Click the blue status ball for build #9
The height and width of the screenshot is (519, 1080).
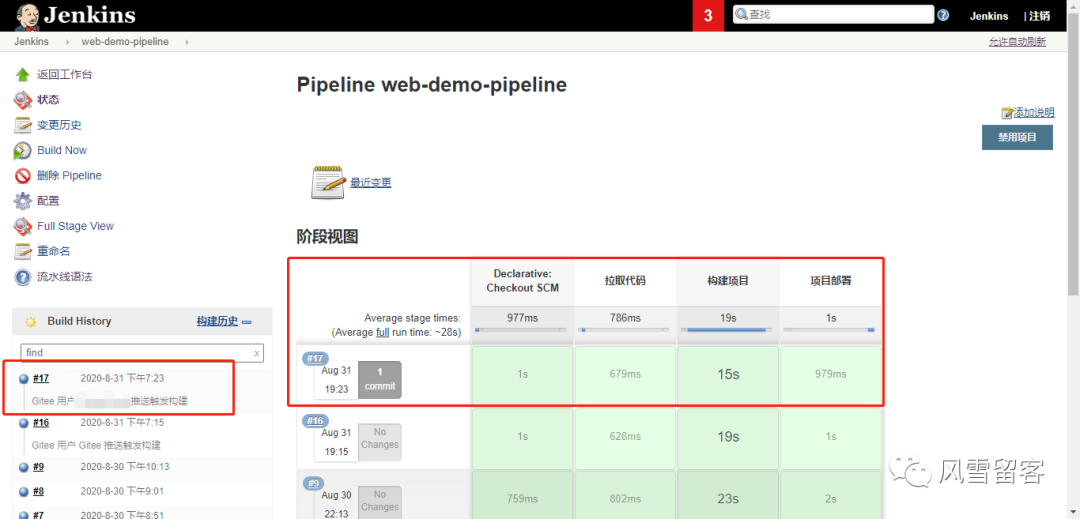[x=23, y=467]
